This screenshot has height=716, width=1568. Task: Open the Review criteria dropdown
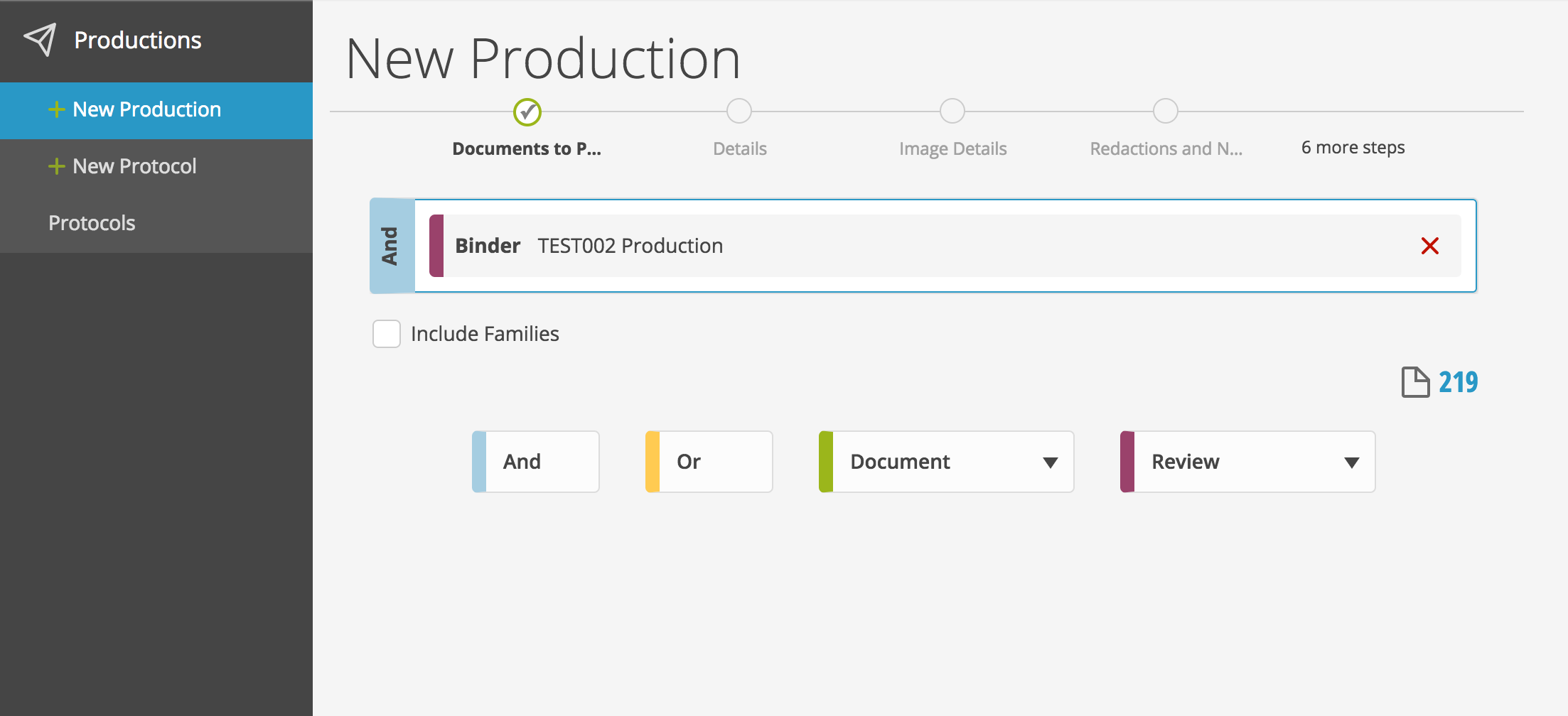(x=1247, y=462)
